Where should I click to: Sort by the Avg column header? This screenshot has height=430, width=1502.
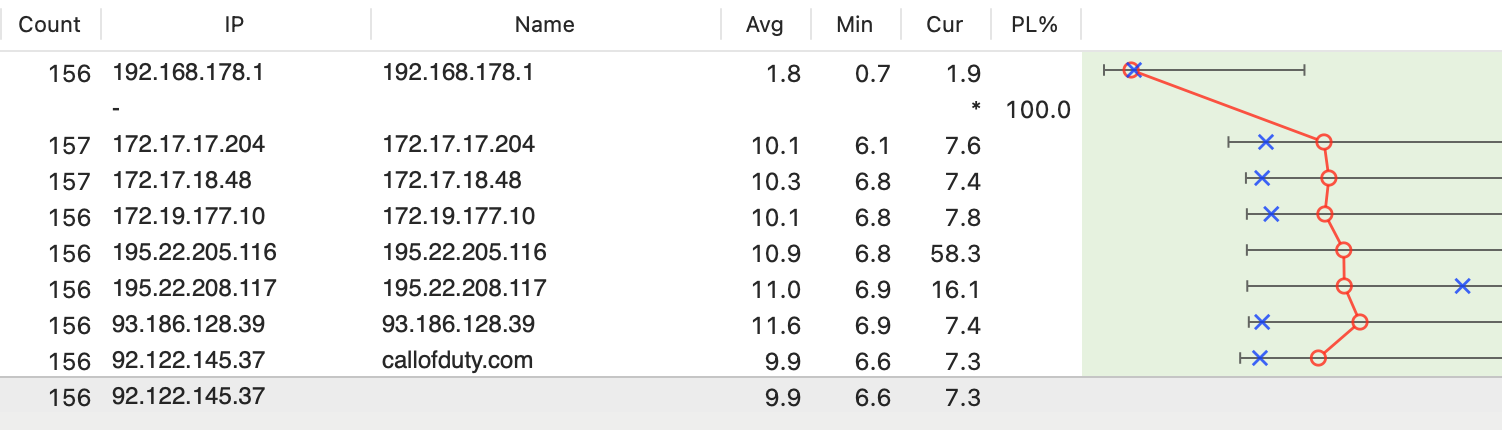pyautogui.click(x=765, y=24)
